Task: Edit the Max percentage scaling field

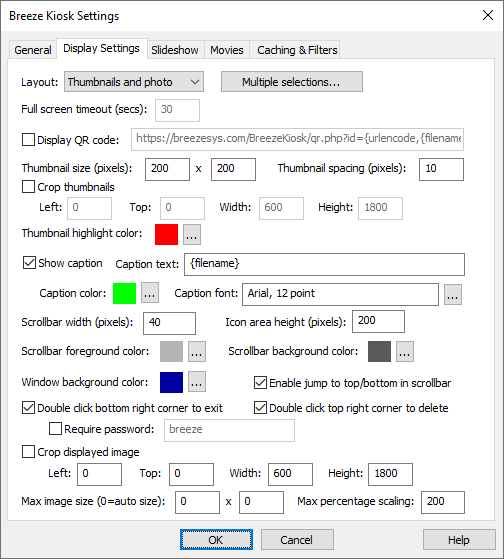Action: point(443,502)
